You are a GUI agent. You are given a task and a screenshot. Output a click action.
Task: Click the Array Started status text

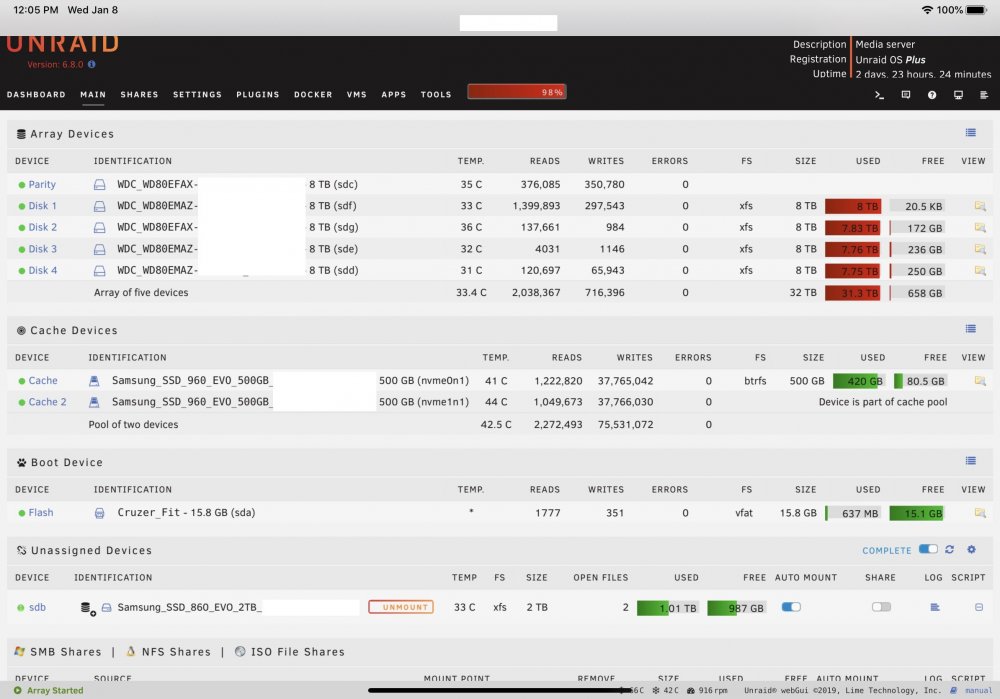click(55, 691)
